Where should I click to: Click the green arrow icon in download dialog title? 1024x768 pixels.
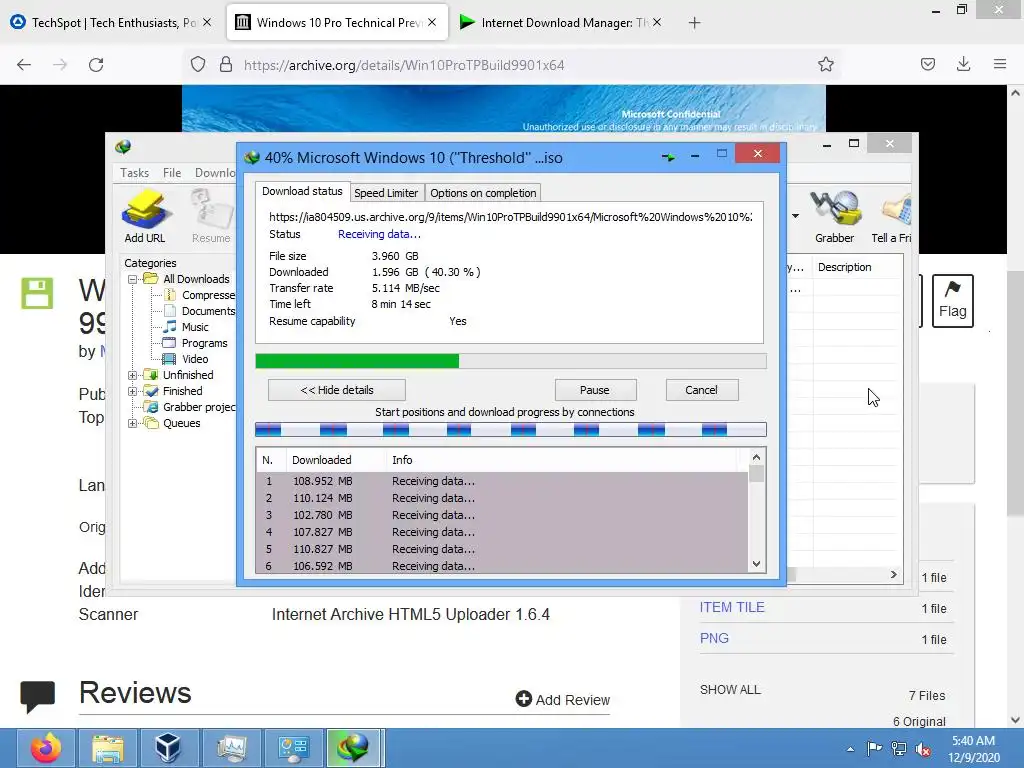[668, 157]
